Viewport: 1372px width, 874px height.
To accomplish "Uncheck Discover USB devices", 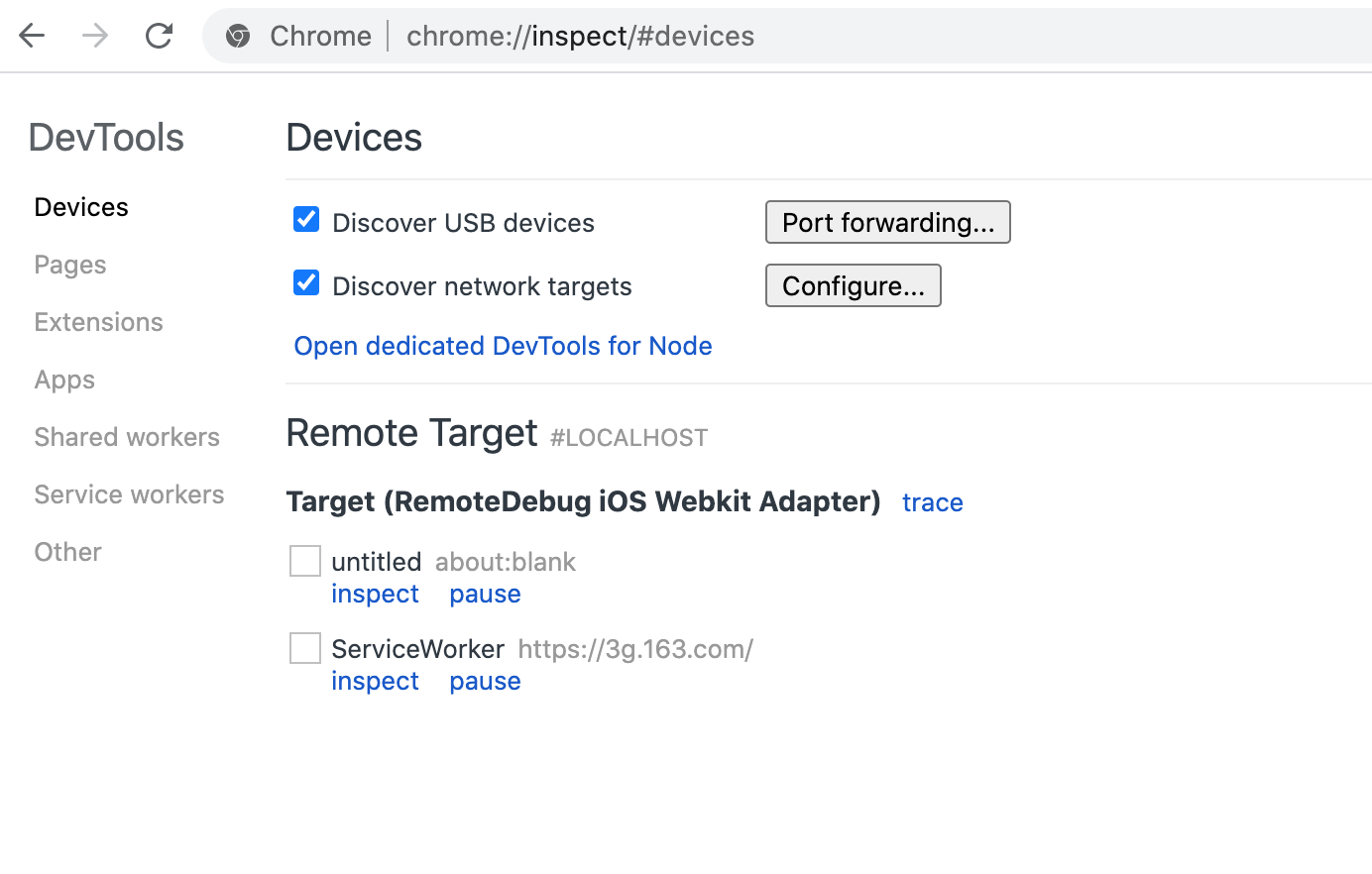I will point(306,219).
